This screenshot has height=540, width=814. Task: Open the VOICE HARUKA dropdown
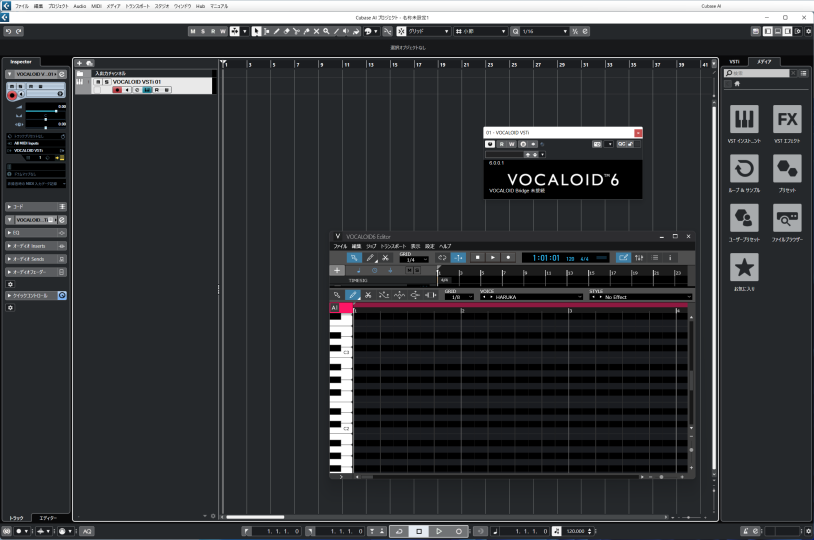pyautogui.click(x=531, y=297)
